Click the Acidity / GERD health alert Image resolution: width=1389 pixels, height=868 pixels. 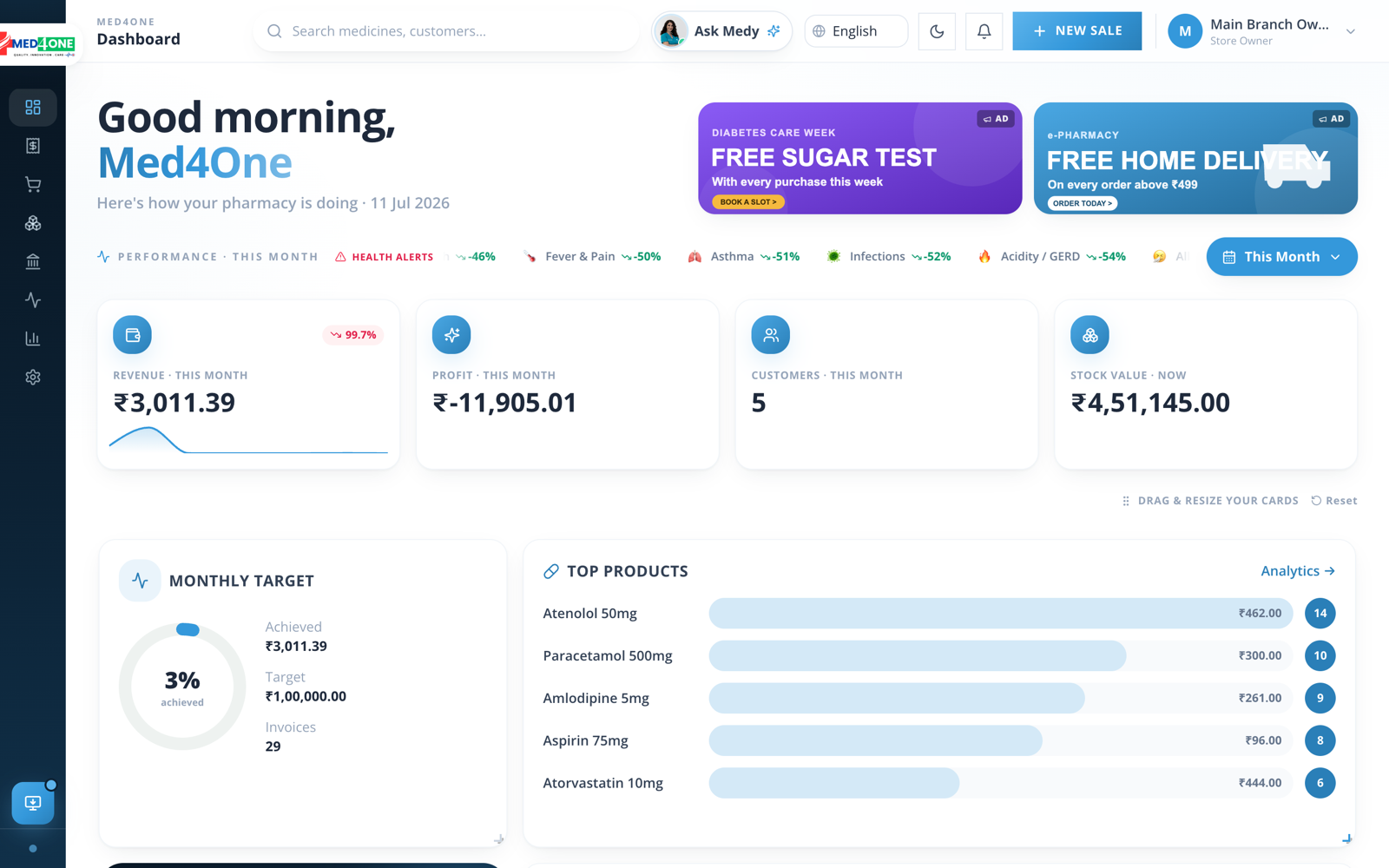(1051, 257)
